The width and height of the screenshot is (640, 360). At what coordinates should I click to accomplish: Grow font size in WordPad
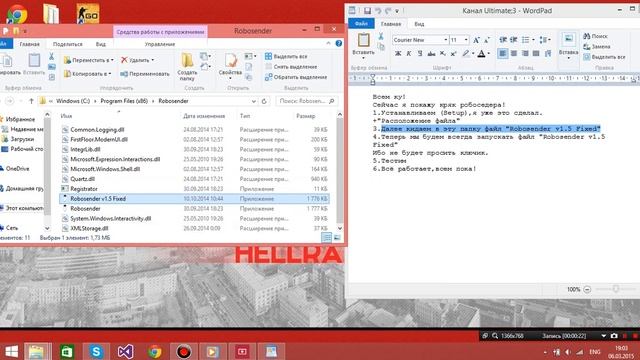[476, 40]
